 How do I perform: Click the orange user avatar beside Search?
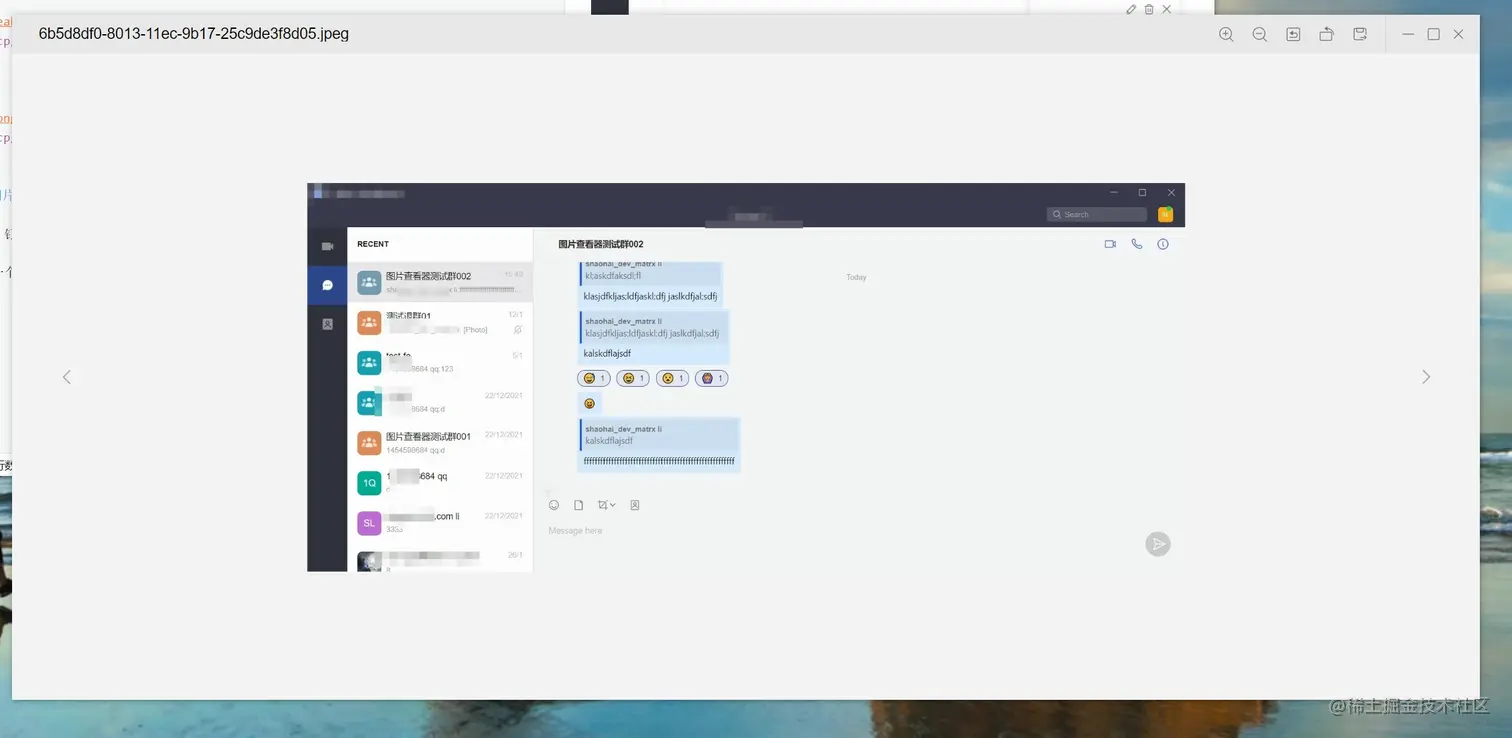click(x=1165, y=214)
